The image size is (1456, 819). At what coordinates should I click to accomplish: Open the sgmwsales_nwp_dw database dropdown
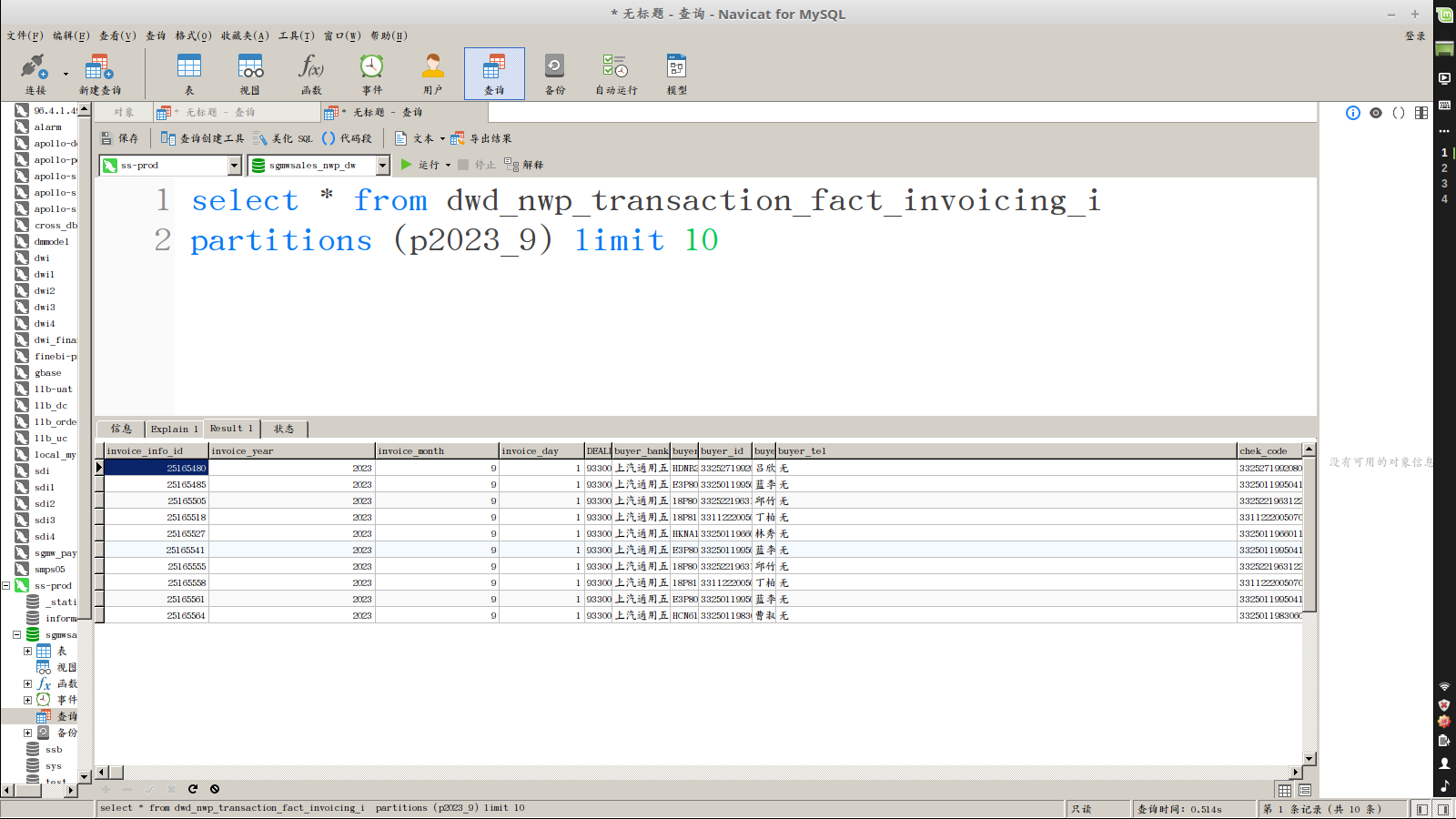tap(382, 165)
